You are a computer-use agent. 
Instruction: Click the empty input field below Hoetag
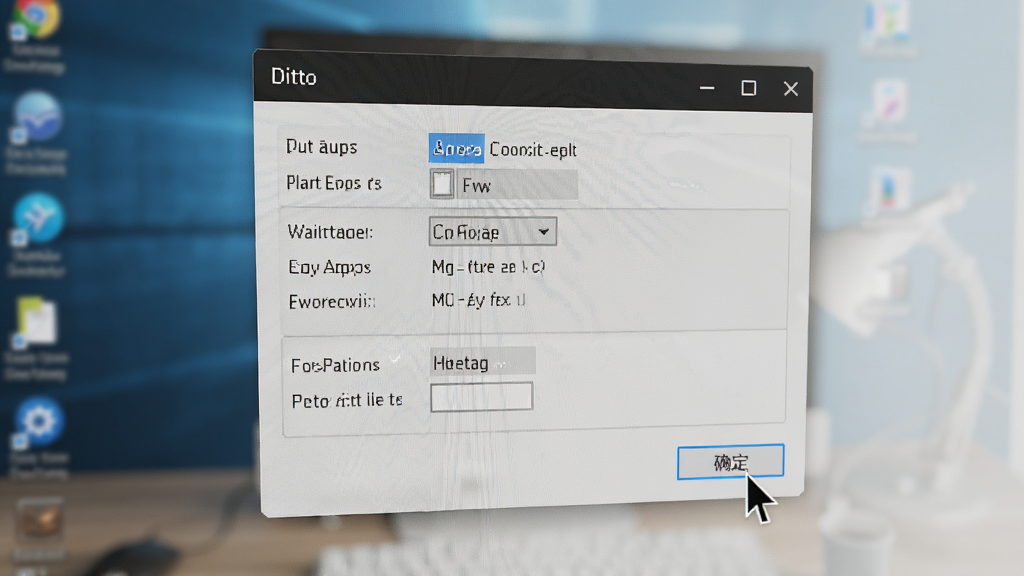[x=481, y=396]
